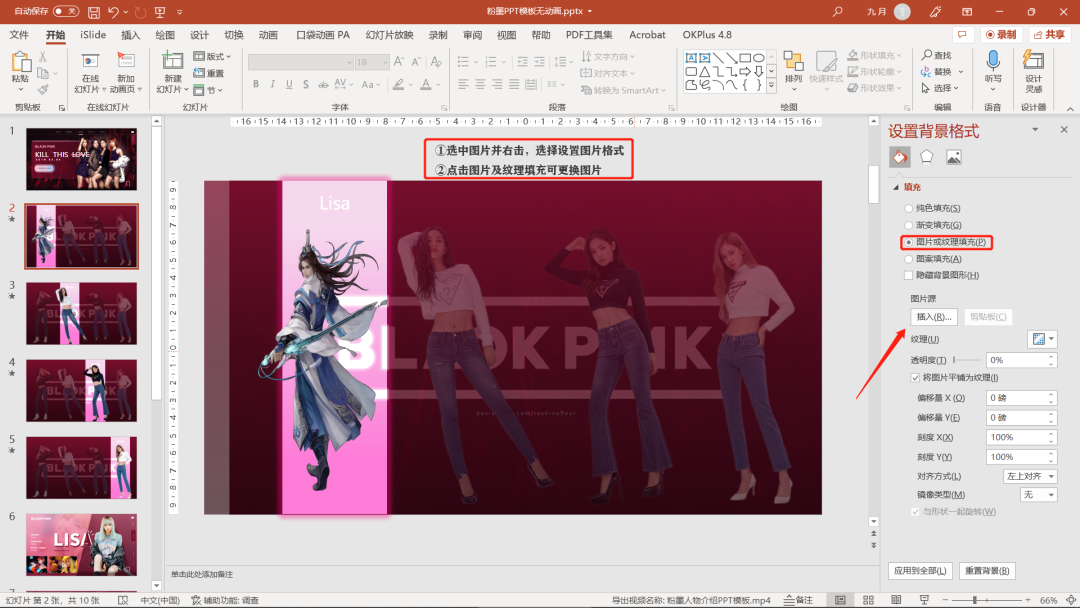Screen dimensions: 1080x608
Task: Click the Find magnifier icon in Editing group
Action: click(927, 55)
